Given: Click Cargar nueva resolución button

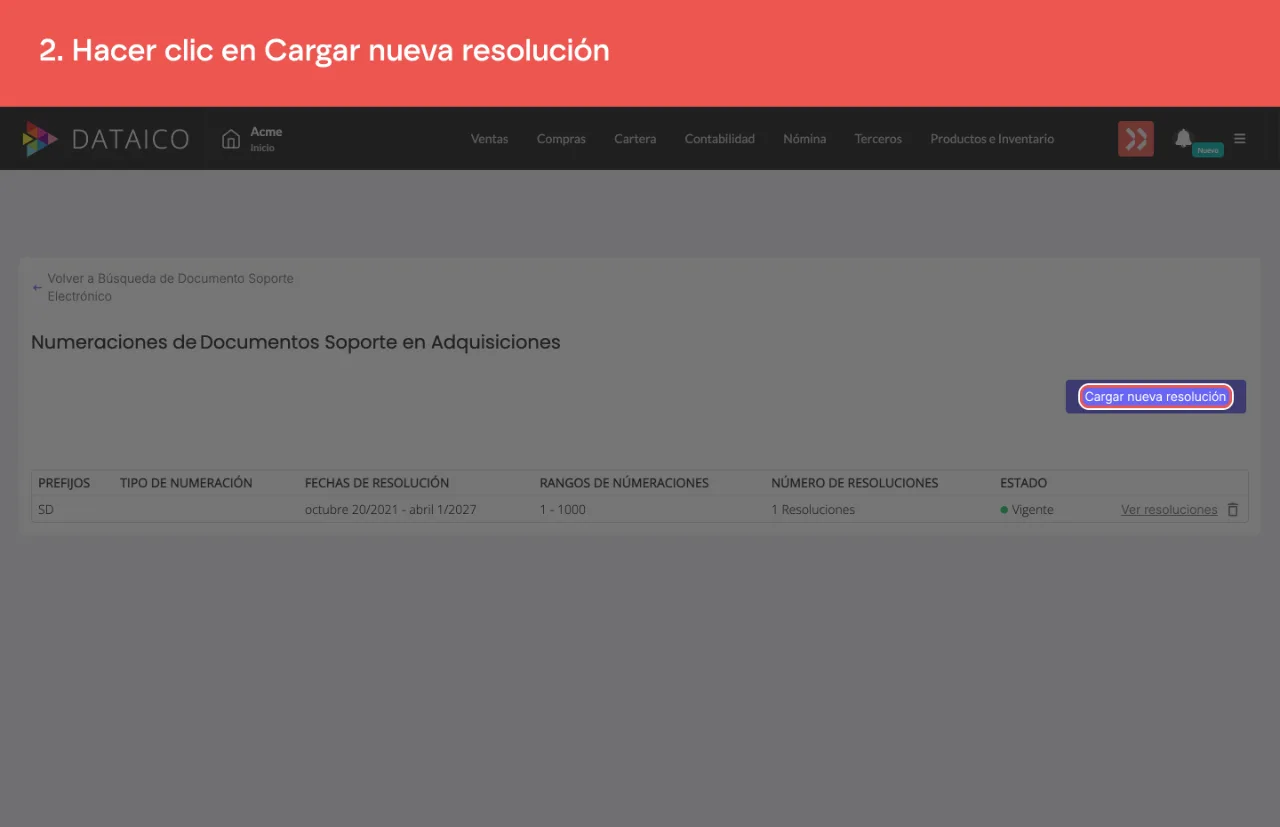Looking at the screenshot, I should 1155,397.
